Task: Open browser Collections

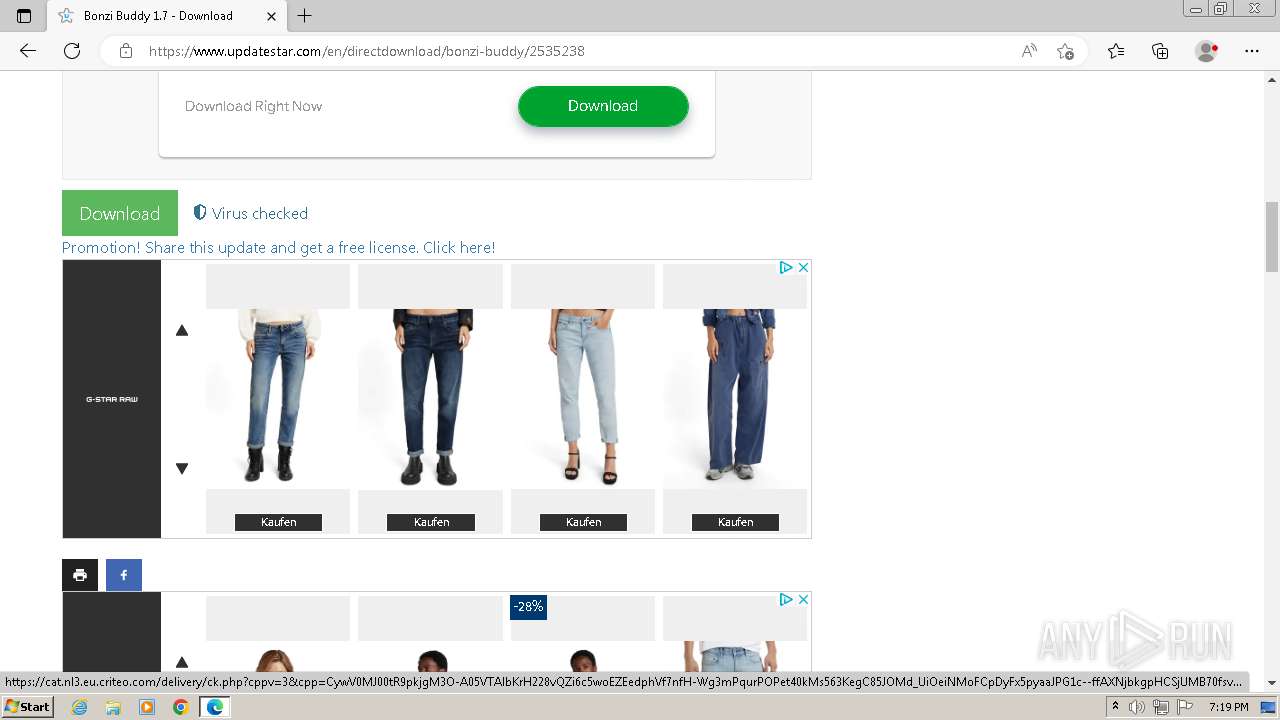Action: (x=1160, y=51)
